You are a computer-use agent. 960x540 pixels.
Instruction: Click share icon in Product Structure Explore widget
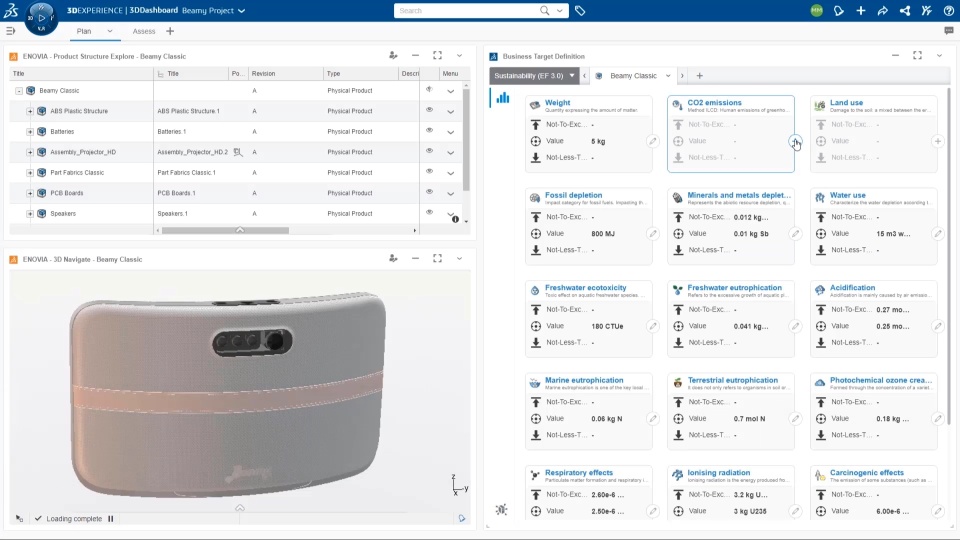click(x=393, y=55)
